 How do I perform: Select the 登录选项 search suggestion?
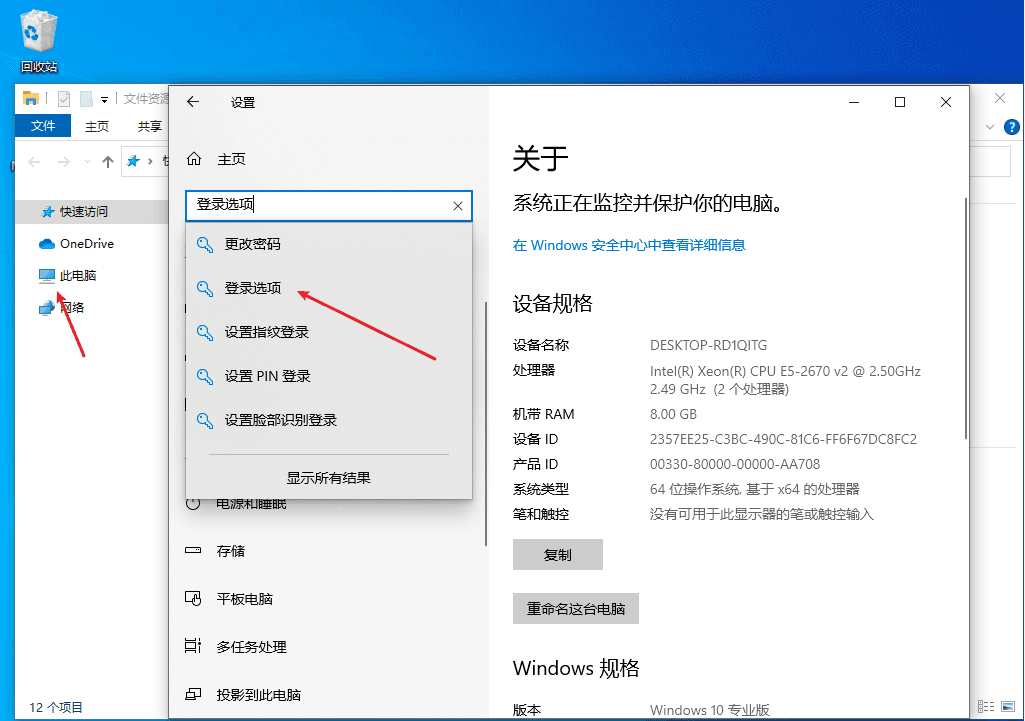click(x=329, y=288)
